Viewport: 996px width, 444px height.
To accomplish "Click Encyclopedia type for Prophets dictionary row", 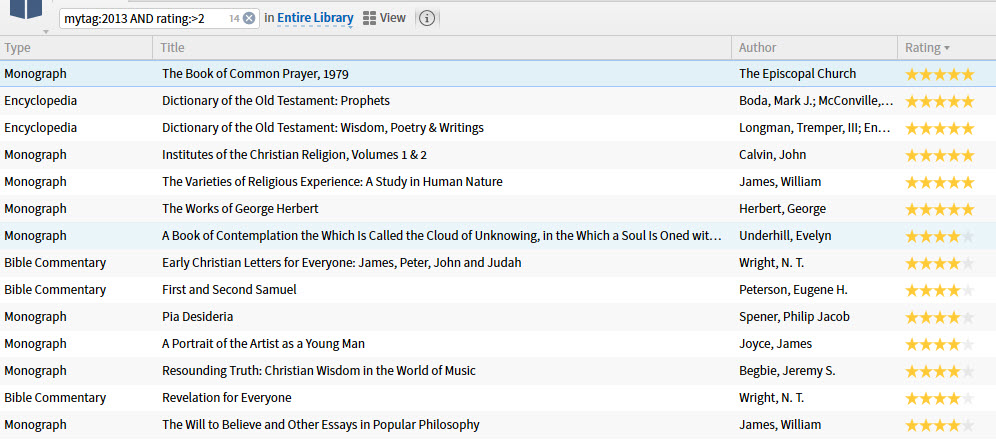I will pyautogui.click(x=41, y=101).
